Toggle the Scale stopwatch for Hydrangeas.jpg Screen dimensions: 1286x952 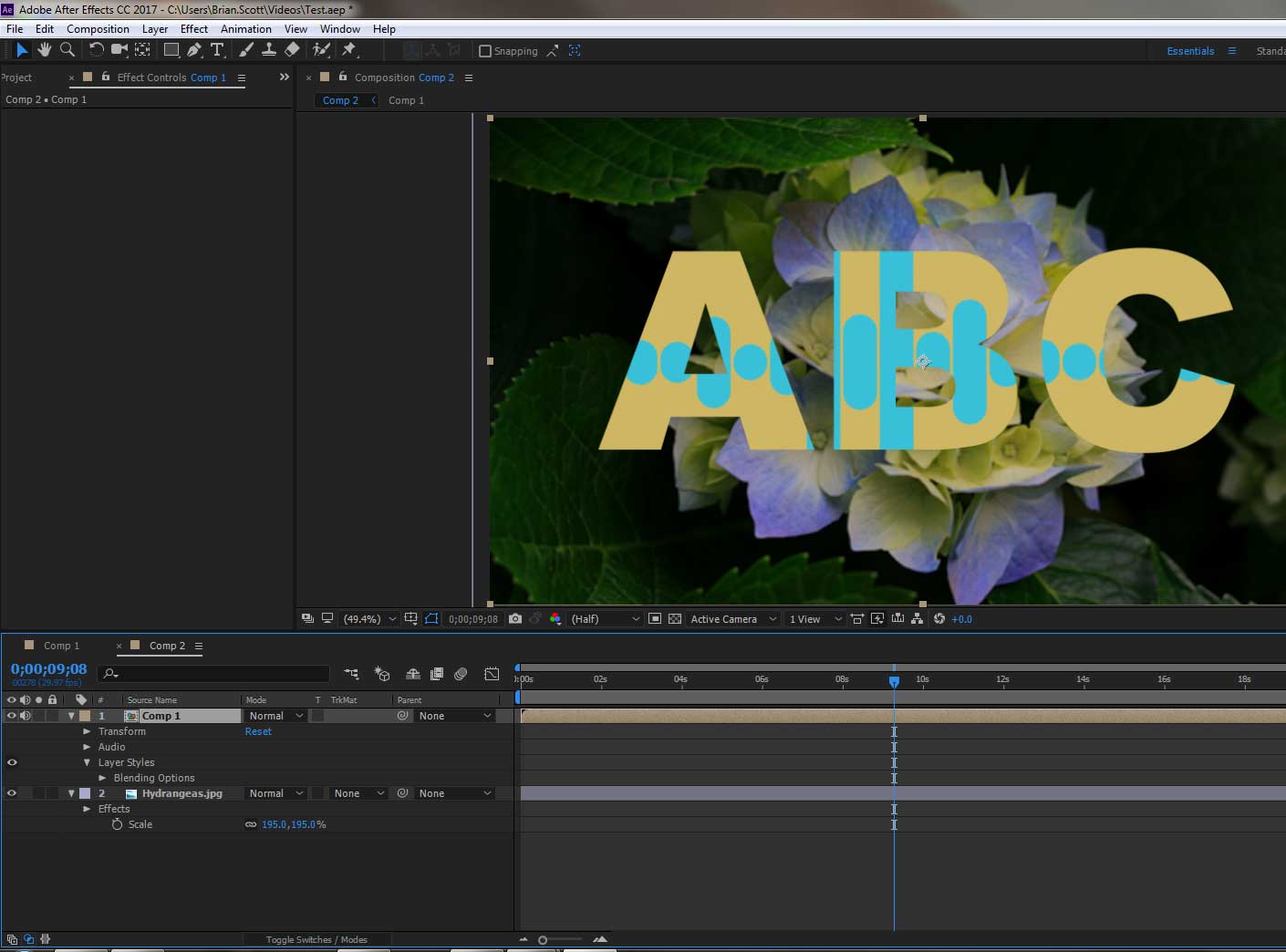tap(117, 824)
